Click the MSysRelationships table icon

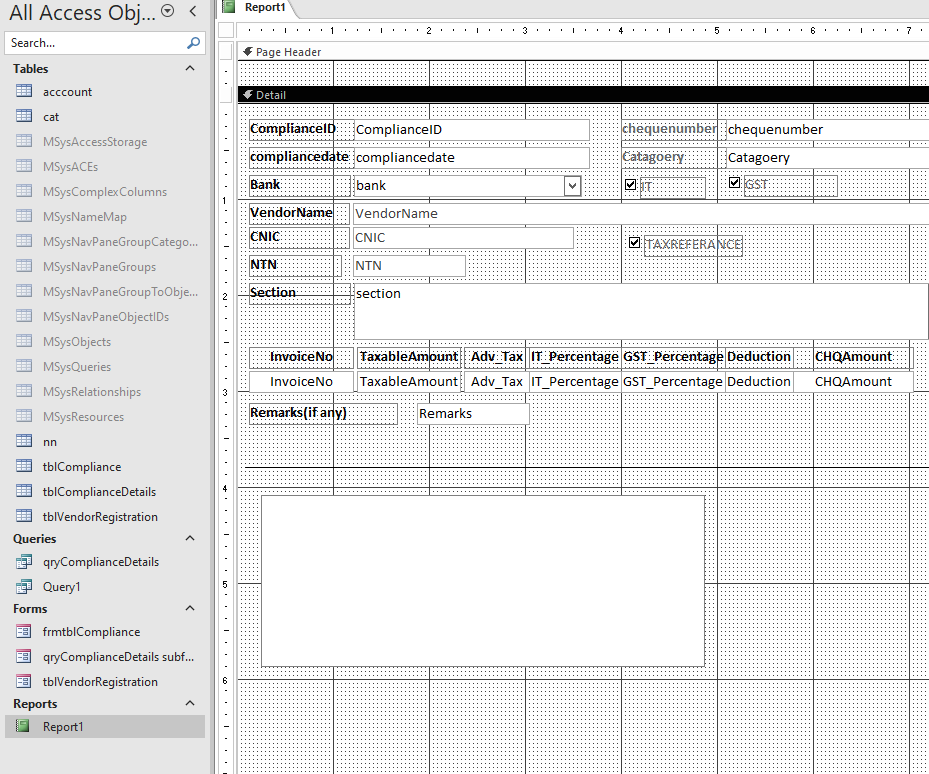[x=24, y=391]
